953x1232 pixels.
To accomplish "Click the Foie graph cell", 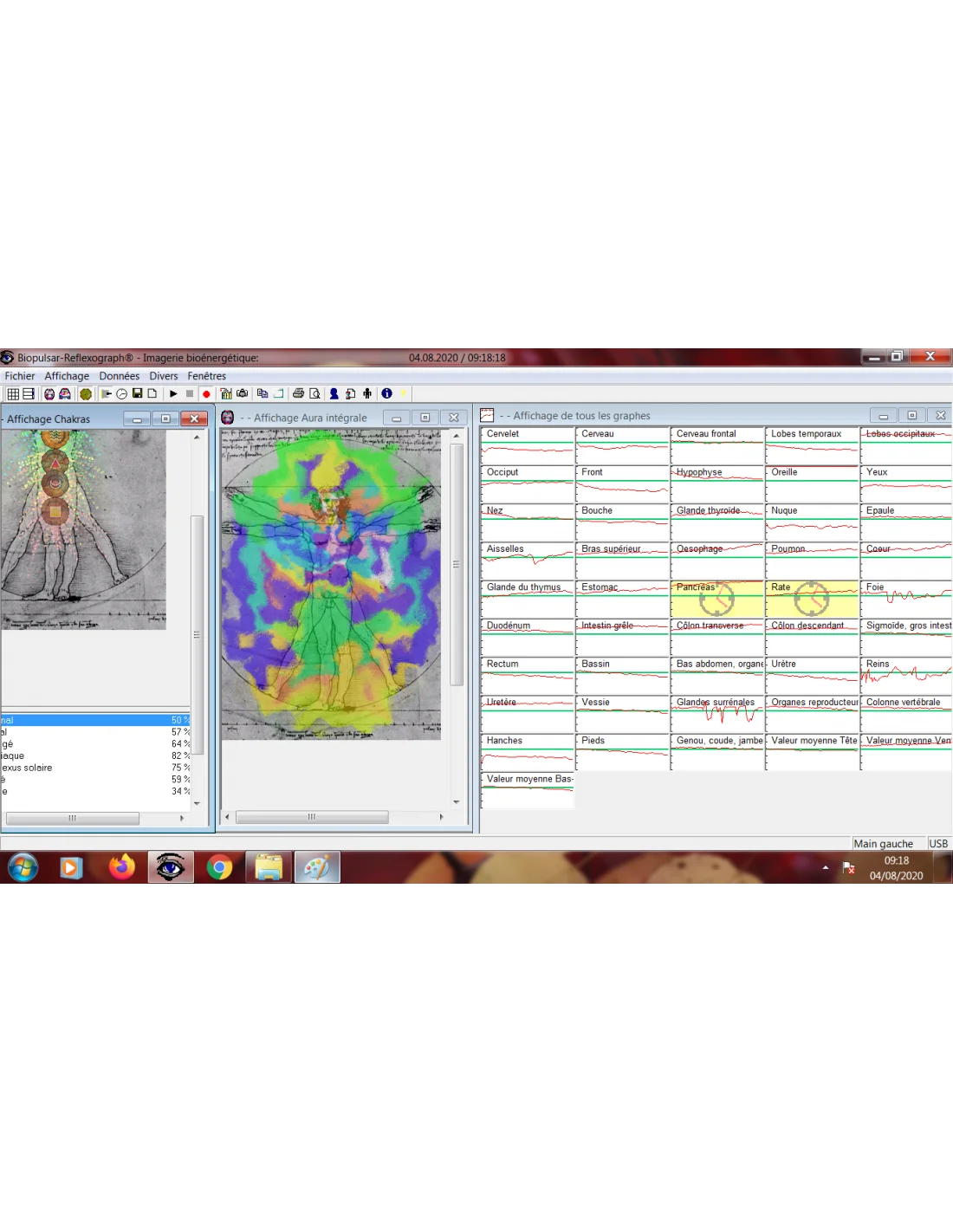I will 906,599.
